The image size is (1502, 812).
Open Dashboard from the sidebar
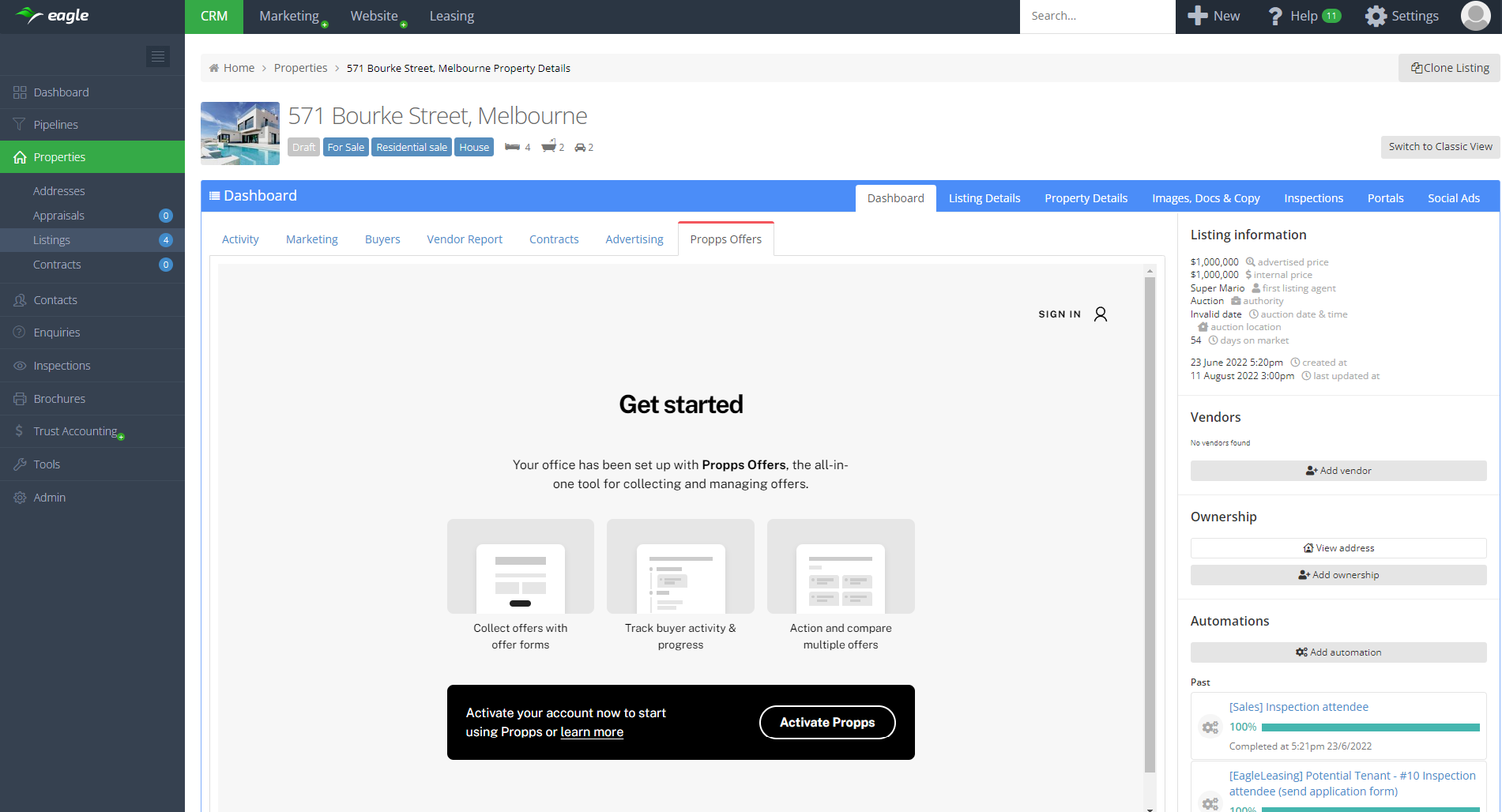click(x=61, y=92)
